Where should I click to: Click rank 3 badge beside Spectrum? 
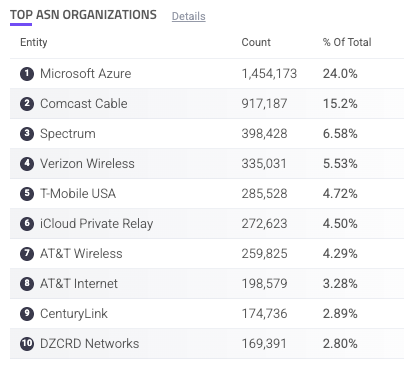27,134
